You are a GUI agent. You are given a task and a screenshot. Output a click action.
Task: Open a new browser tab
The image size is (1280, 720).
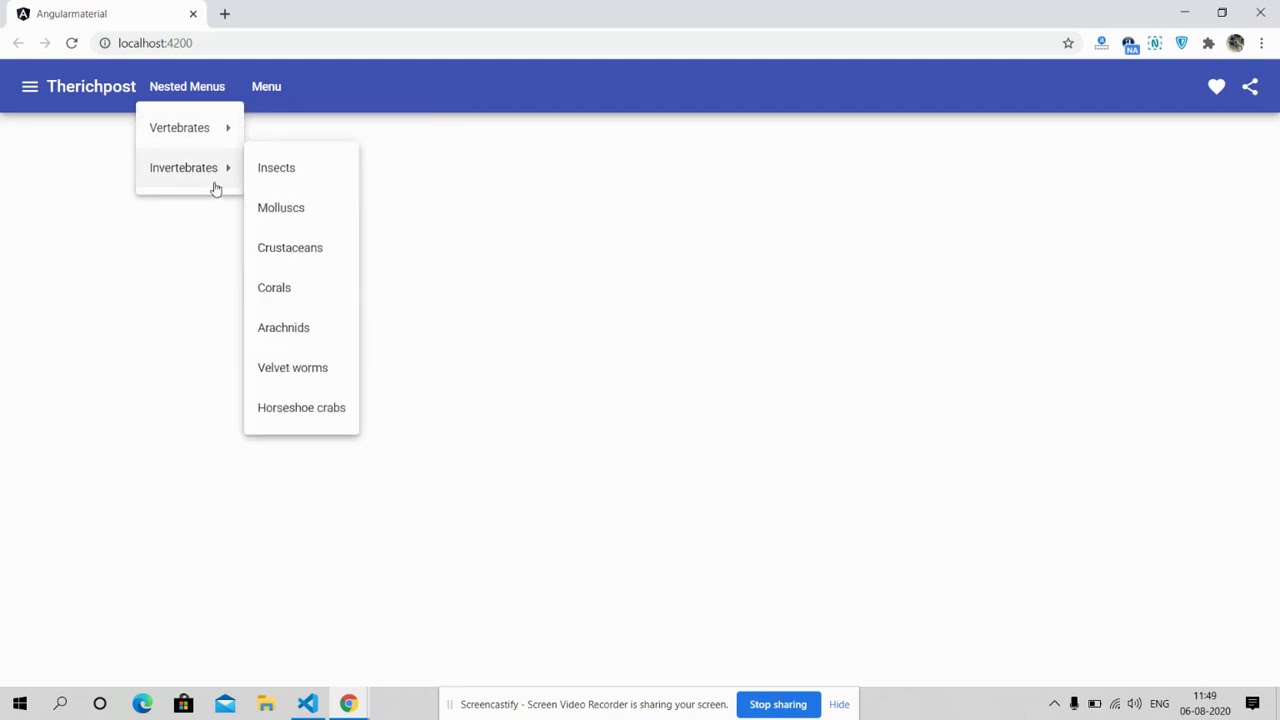click(225, 14)
